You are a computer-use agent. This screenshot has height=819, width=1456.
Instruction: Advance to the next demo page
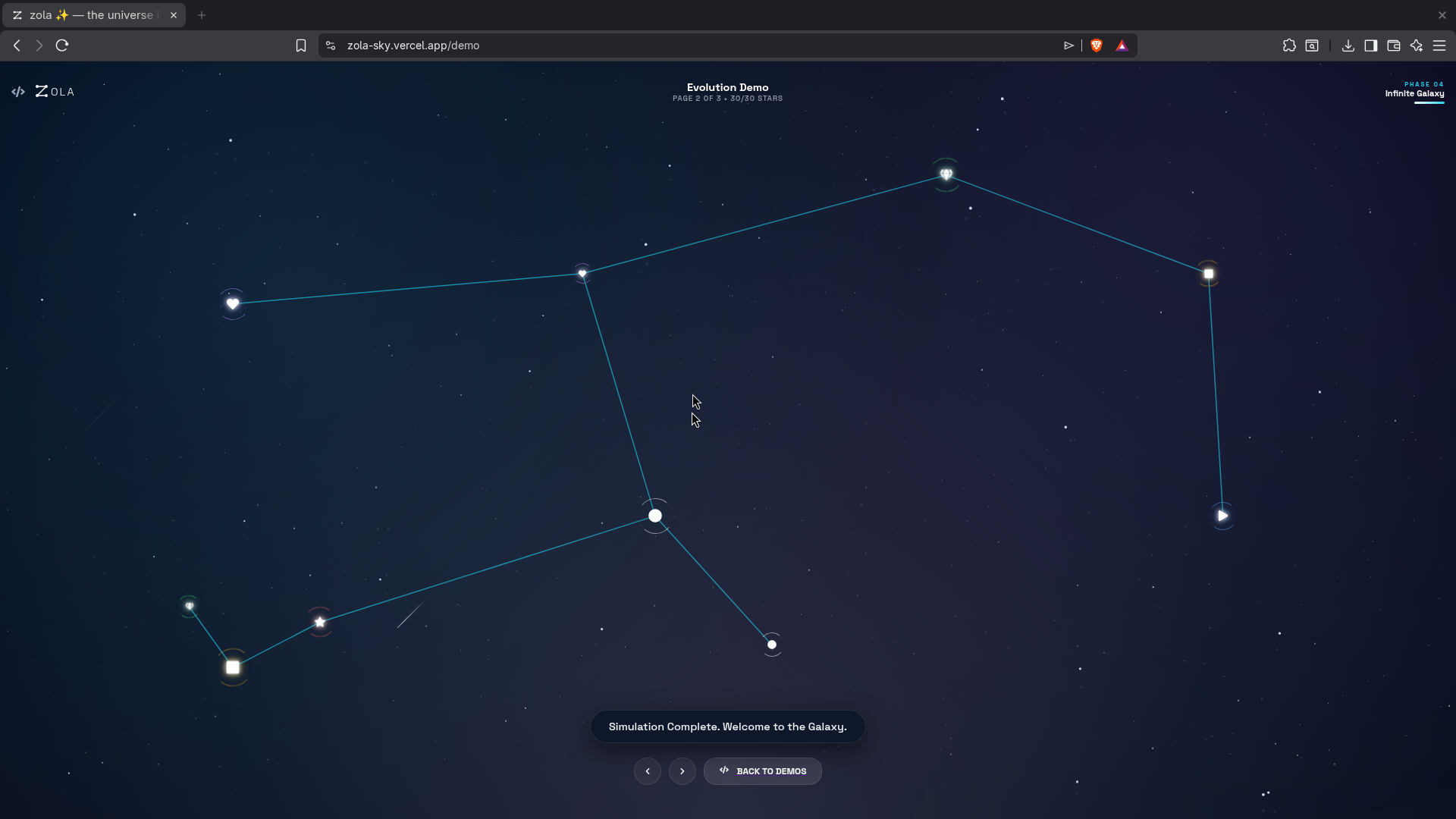(x=682, y=771)
